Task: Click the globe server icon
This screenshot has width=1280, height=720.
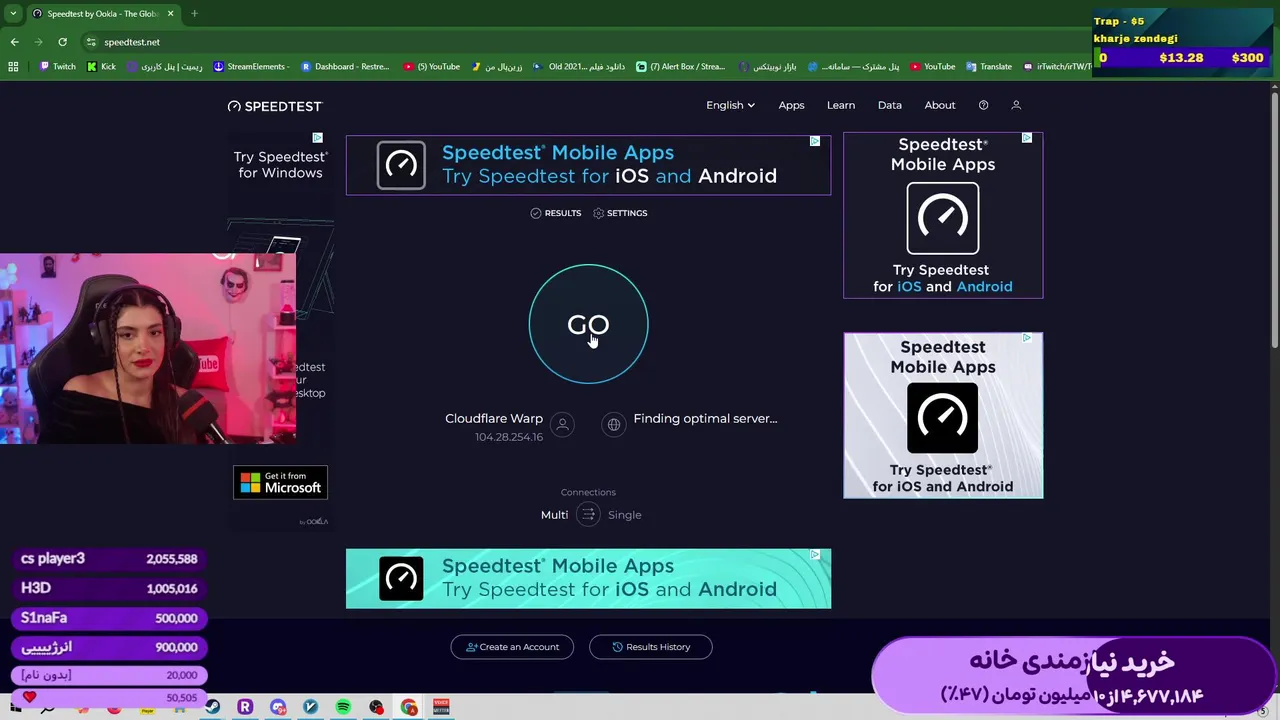Action: (614, 425)
